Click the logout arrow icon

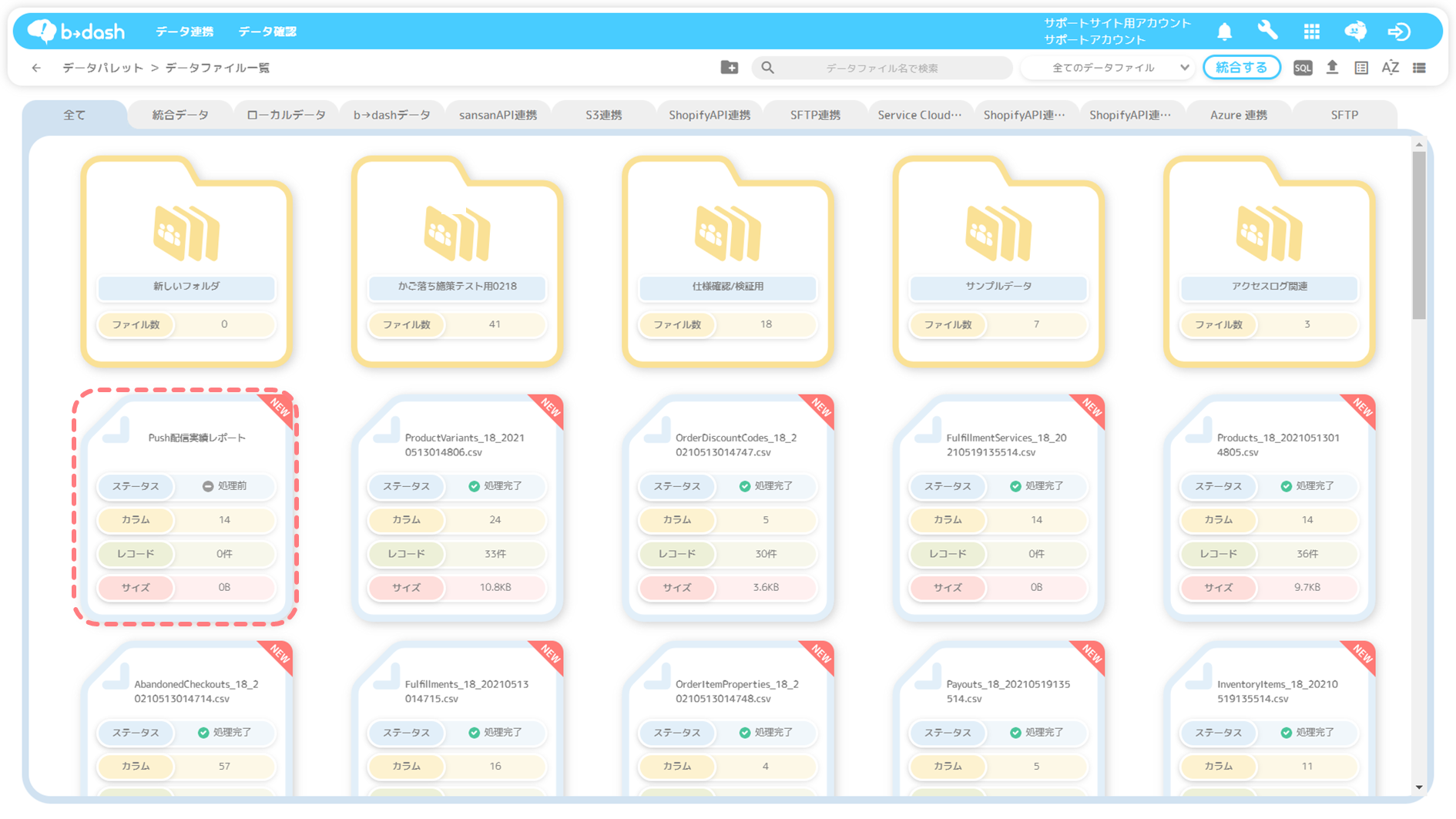coord(1399,31)
